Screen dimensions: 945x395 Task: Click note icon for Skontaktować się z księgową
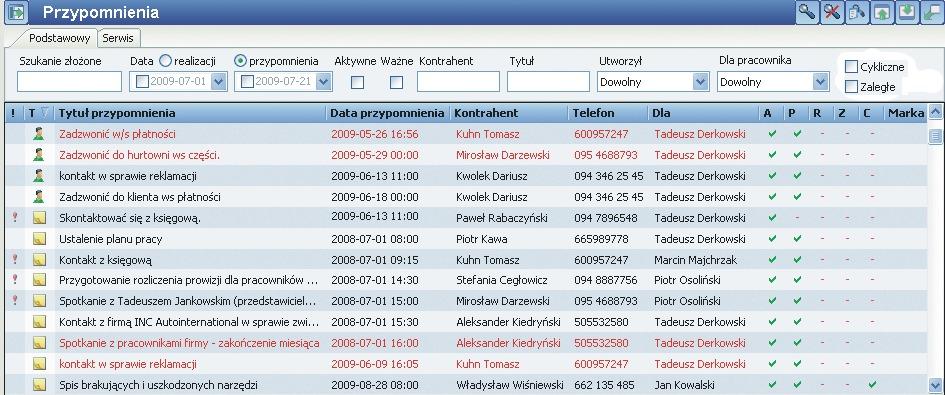39,218
